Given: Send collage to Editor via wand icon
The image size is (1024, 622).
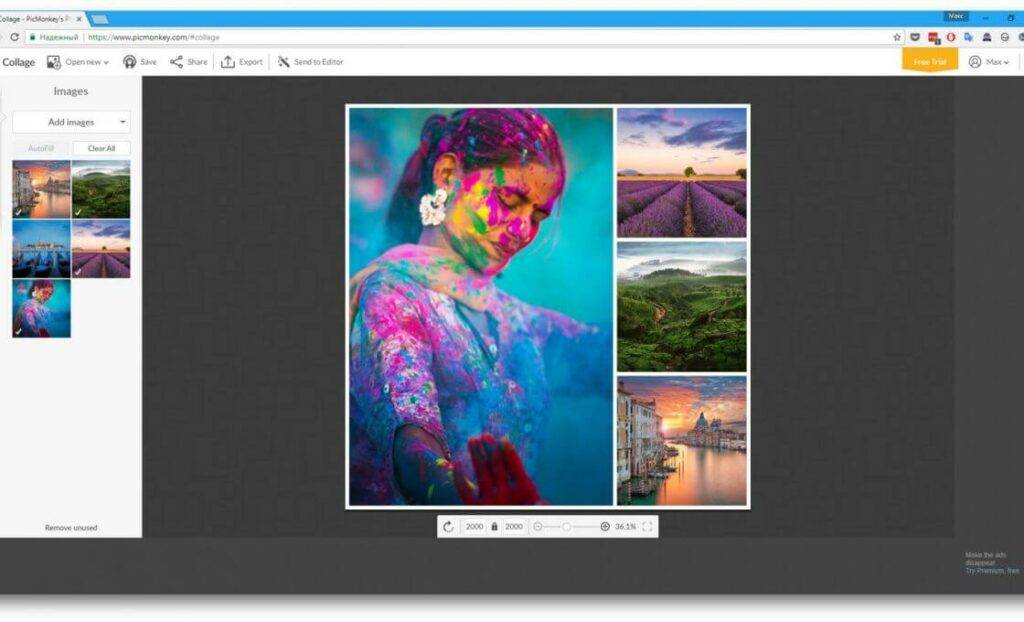Looking at the screenshot, I should pyautogui.click(x=284, y=62).
